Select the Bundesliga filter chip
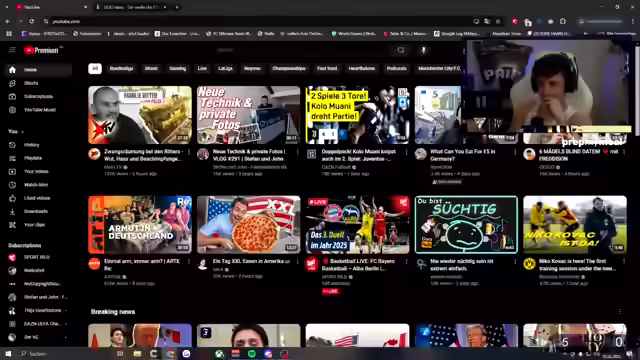The height and width of the screenshot is (360, 640). (121, 69)
